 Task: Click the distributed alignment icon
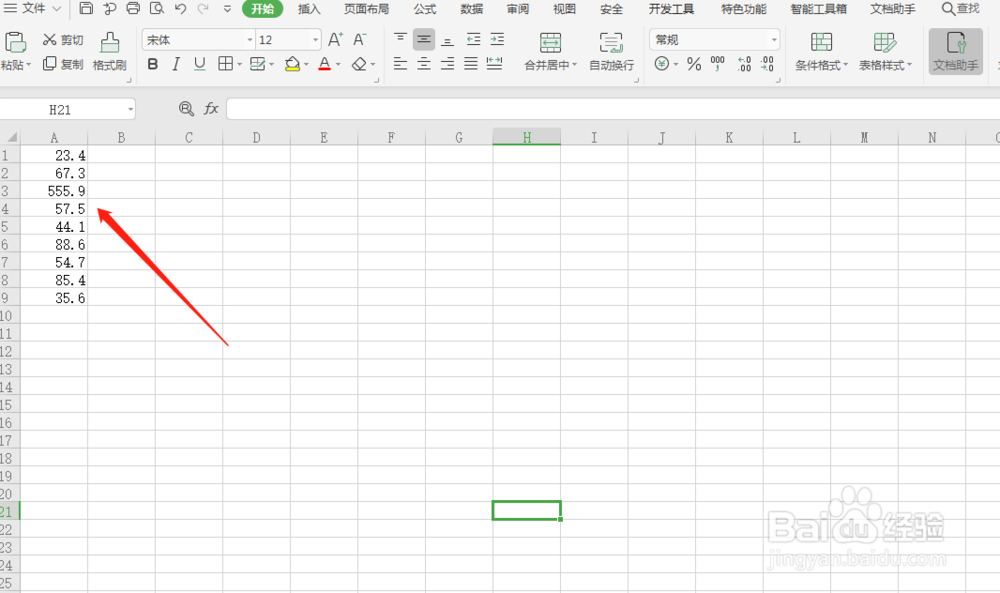494,63
